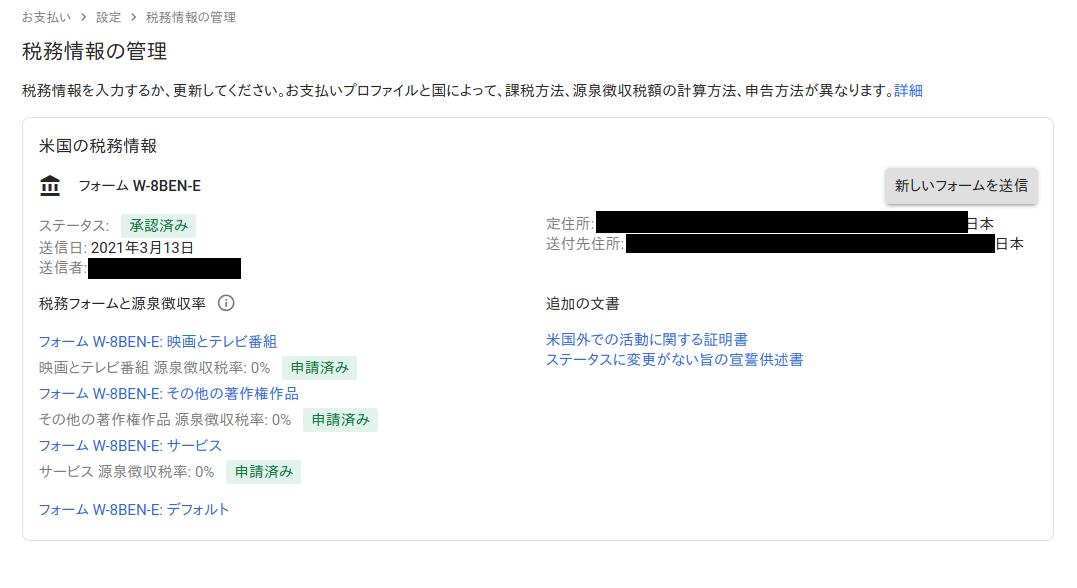The height and width of the screenshot is (588, 1077).
Task: Open フォーム W-8BEN-E: デフォルト link
Action: click(x=134, y=509)
